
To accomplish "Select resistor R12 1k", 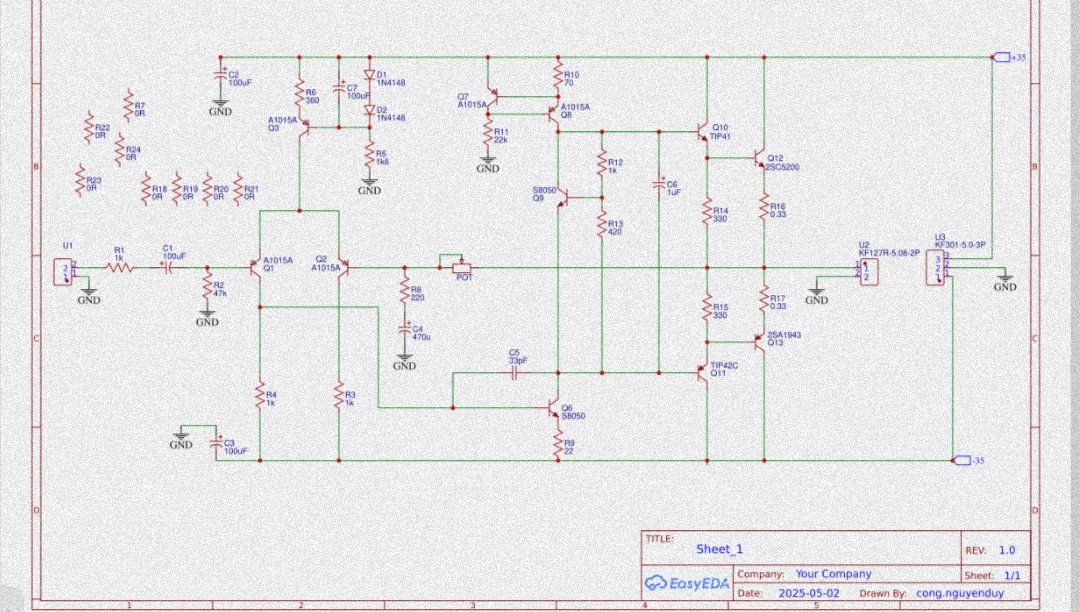I will tap(602, 163).
